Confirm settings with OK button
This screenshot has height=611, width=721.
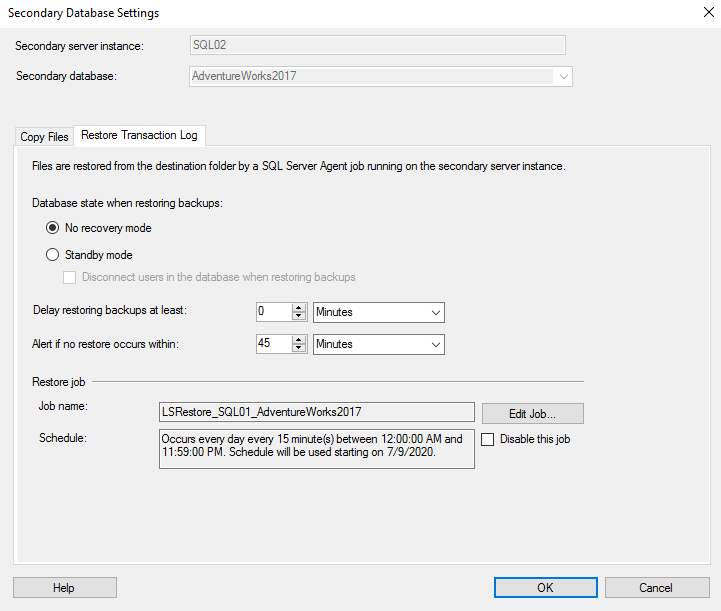546,588
